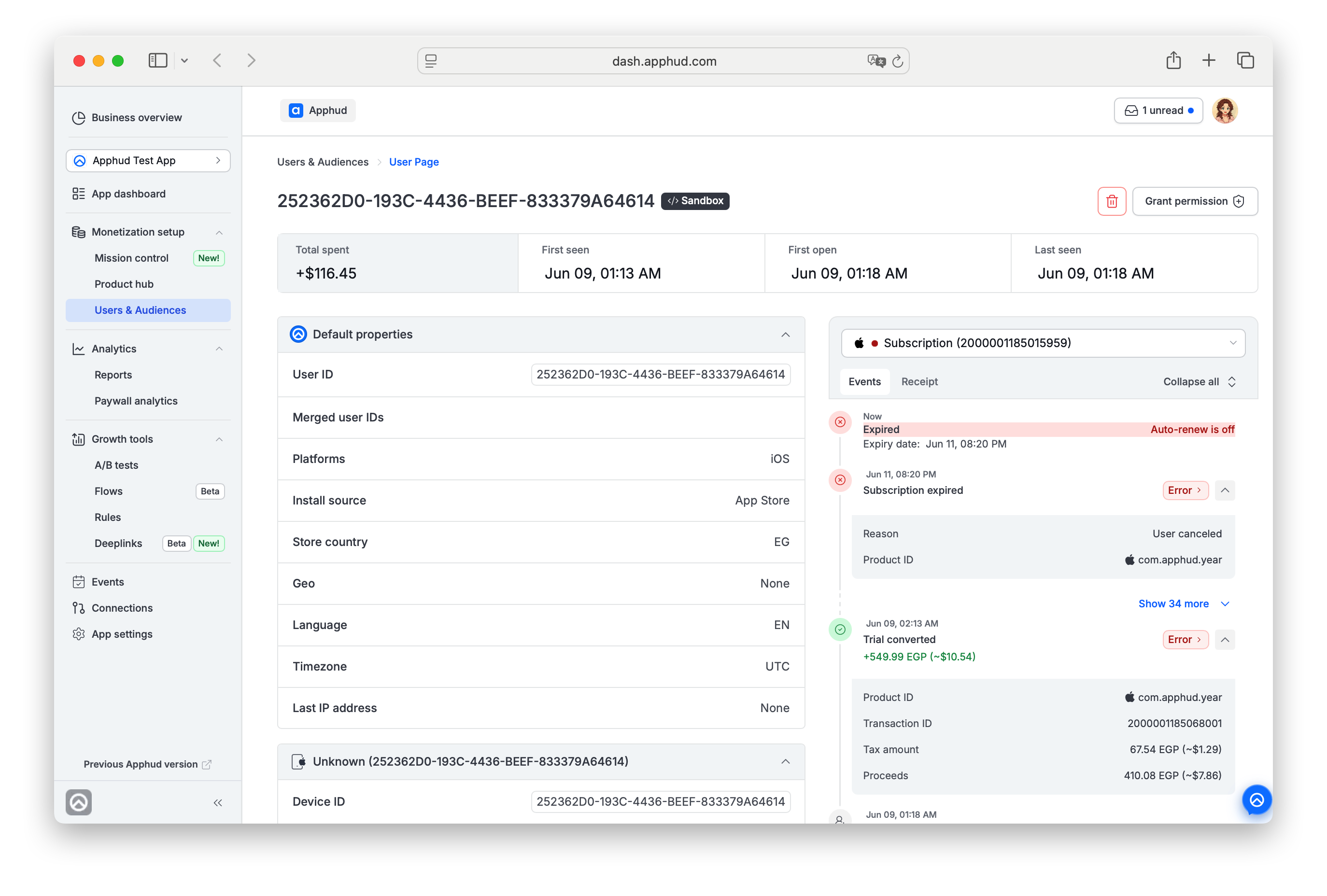Image resolution: width=1327 pixels, height=896 pixels.
Task: Go forward with Safari forward arrow
Action: 251,60
